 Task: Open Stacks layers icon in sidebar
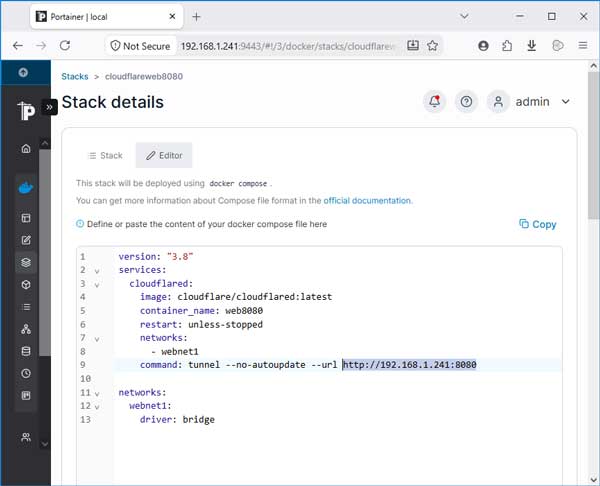(x=26, y=263)
